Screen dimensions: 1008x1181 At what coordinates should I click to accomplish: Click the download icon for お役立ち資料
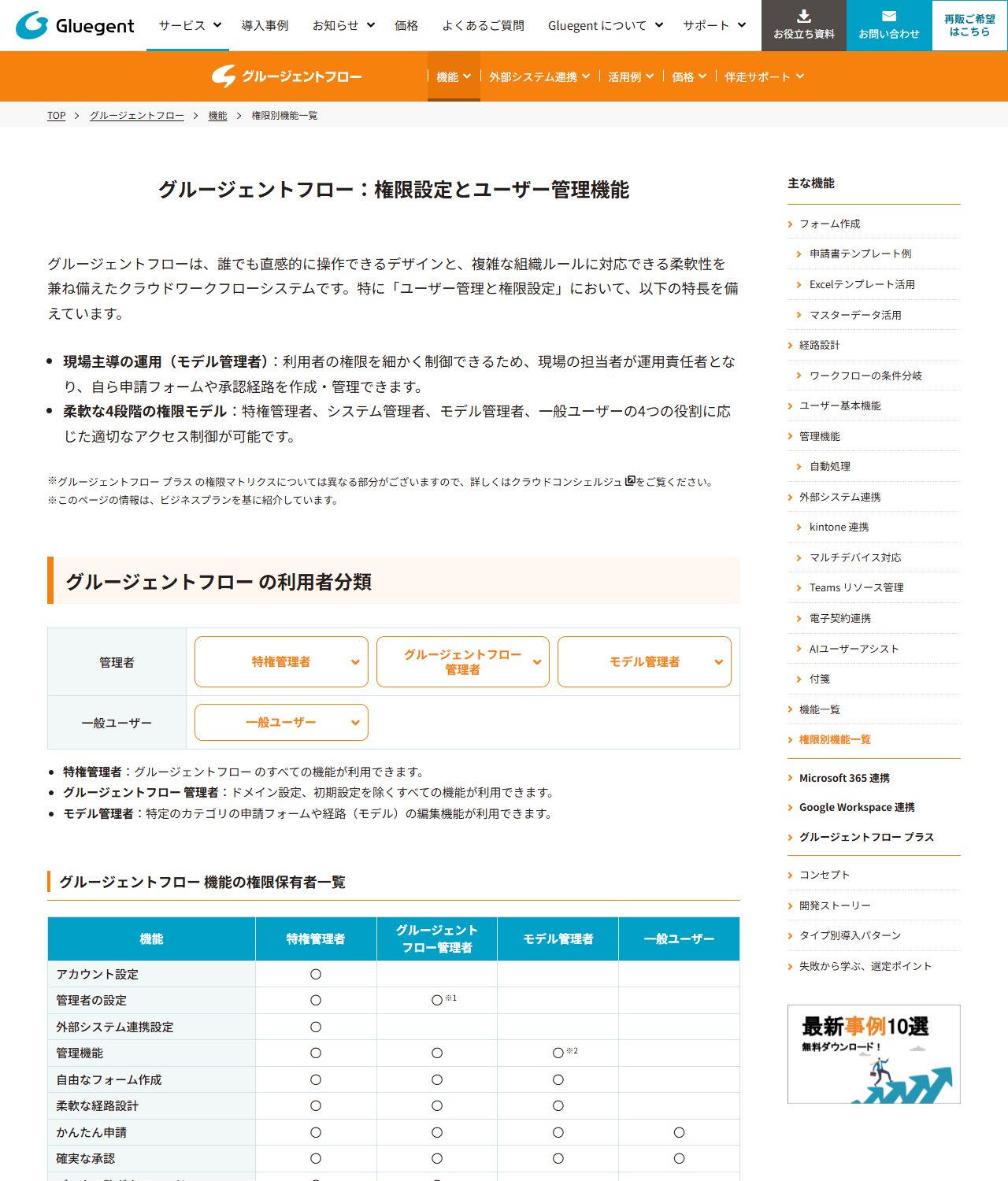click(x=804, y=16)
